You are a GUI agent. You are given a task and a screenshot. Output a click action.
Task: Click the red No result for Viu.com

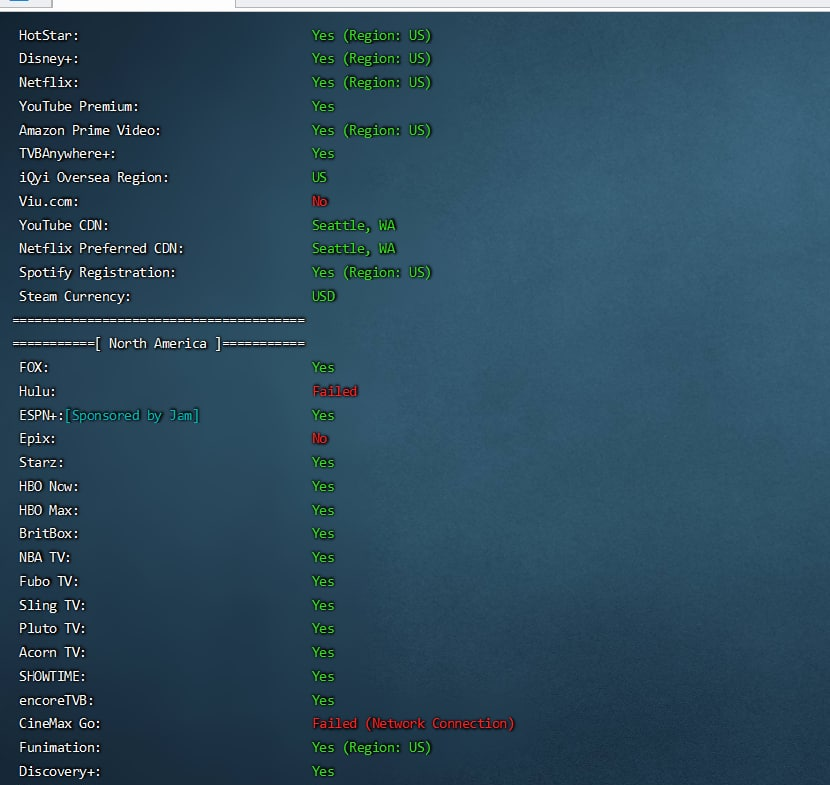click(320, 201)
